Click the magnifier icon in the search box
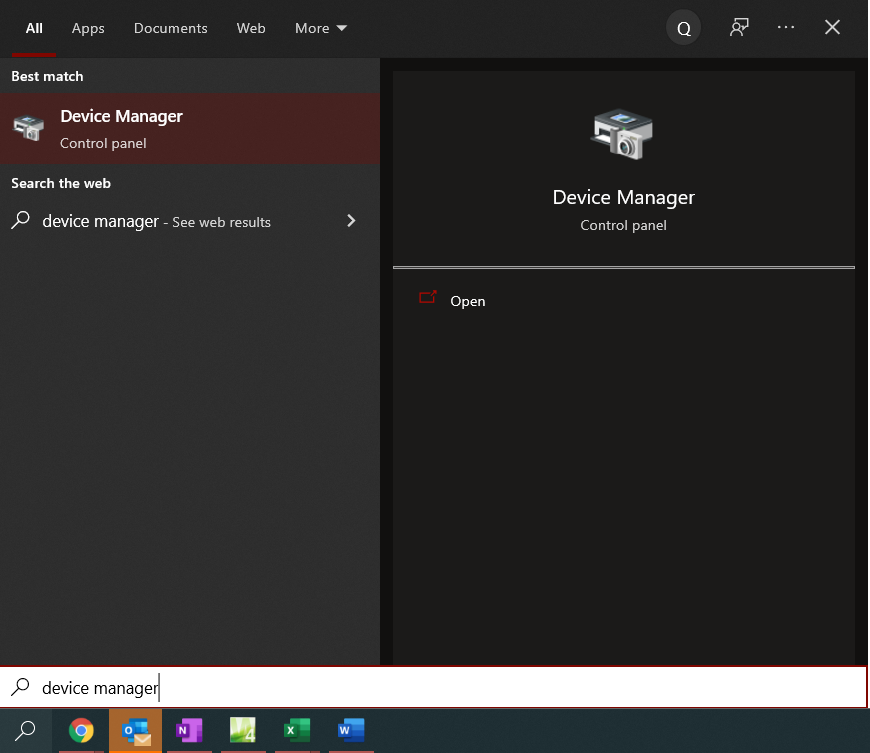 [x=19, y=687]
